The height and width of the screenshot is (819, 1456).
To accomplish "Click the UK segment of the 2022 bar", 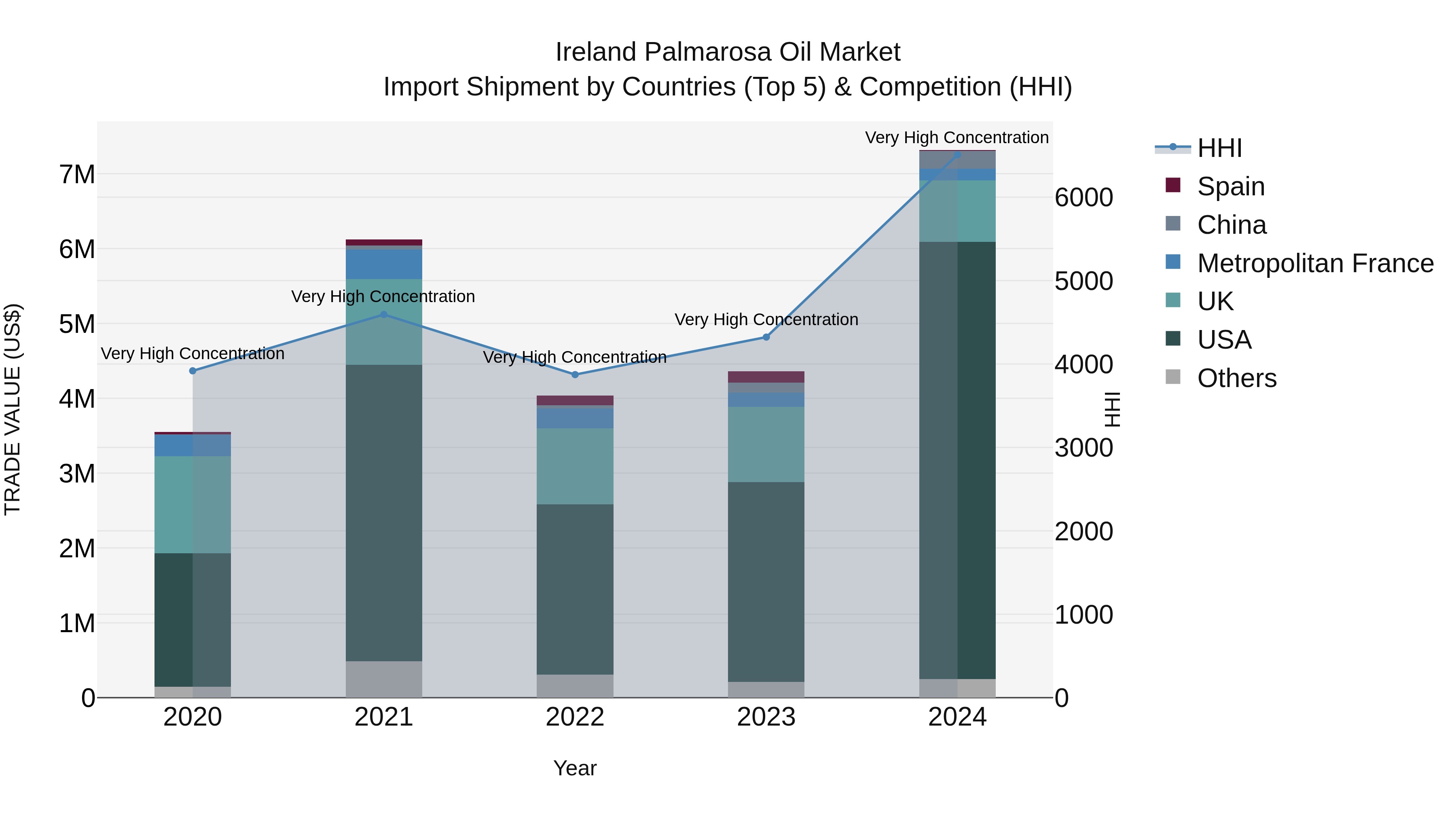I will coord(575,466).
